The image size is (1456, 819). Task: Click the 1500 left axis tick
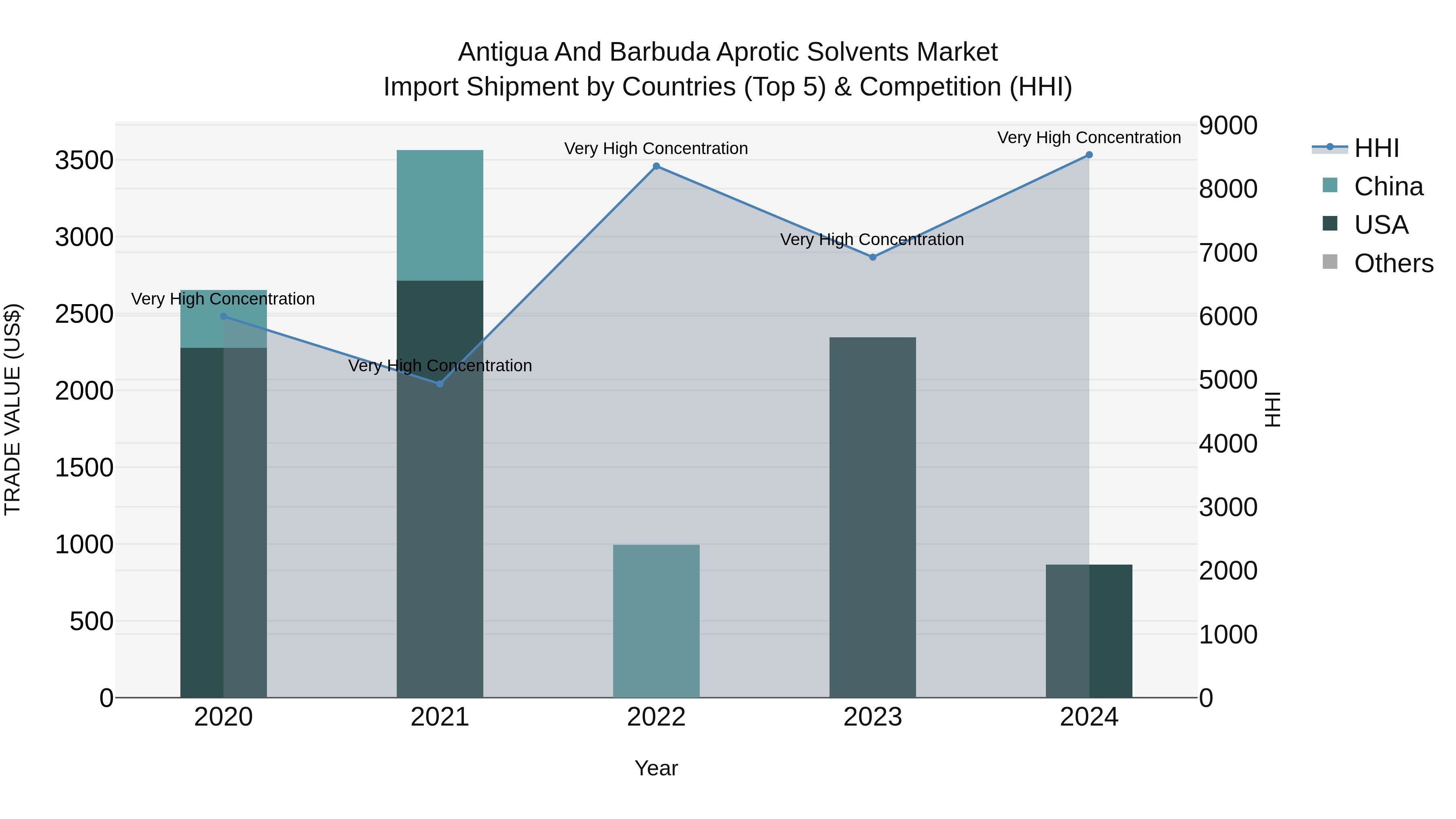tap(84, 468)
